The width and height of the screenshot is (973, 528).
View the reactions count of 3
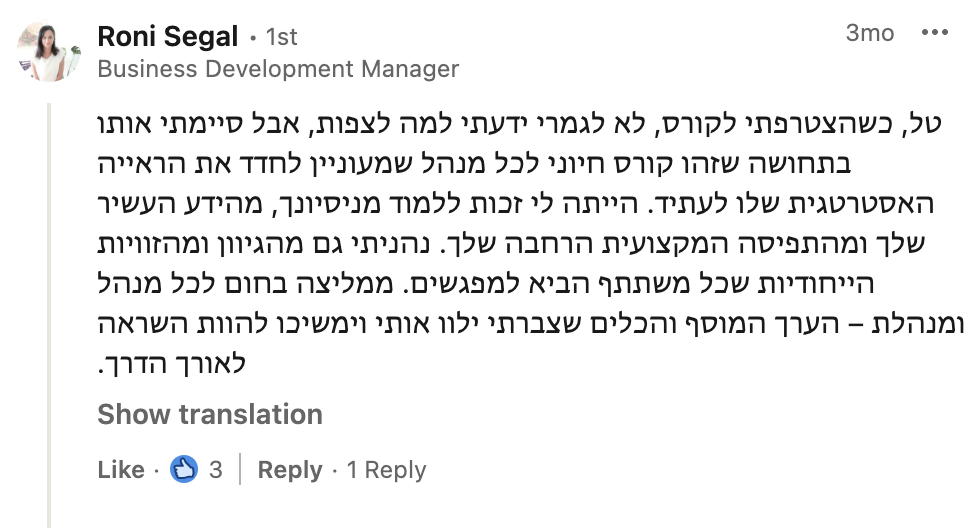pyautogui.click(x=216, y=470)
